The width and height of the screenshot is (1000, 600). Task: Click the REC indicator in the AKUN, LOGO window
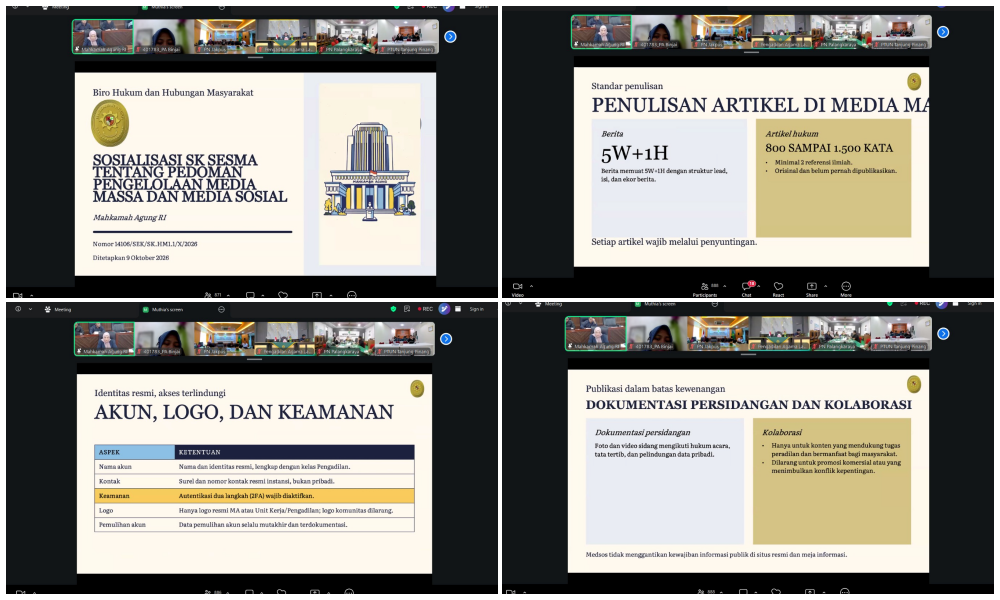tap(425, 309)
